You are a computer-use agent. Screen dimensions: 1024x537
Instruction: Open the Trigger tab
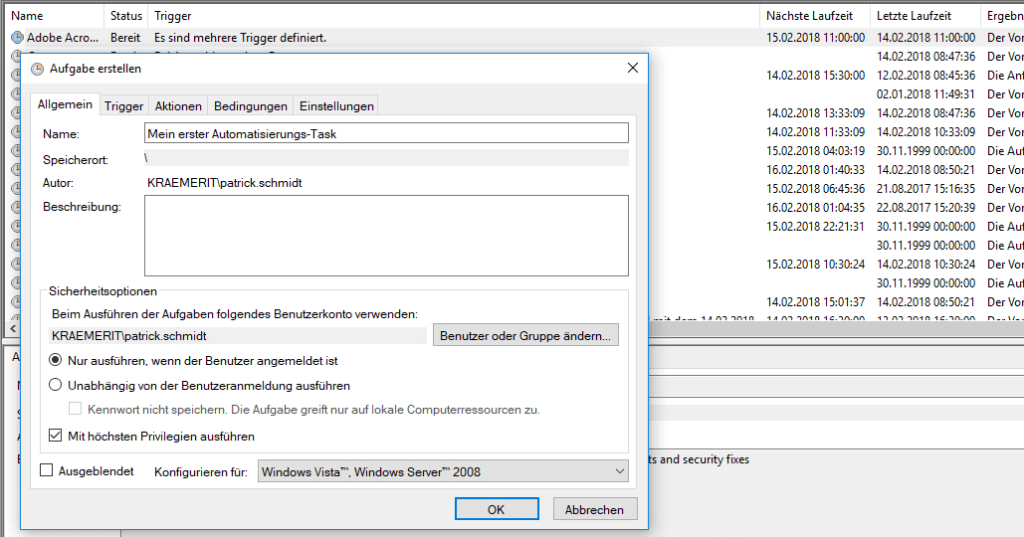point(123,106)
